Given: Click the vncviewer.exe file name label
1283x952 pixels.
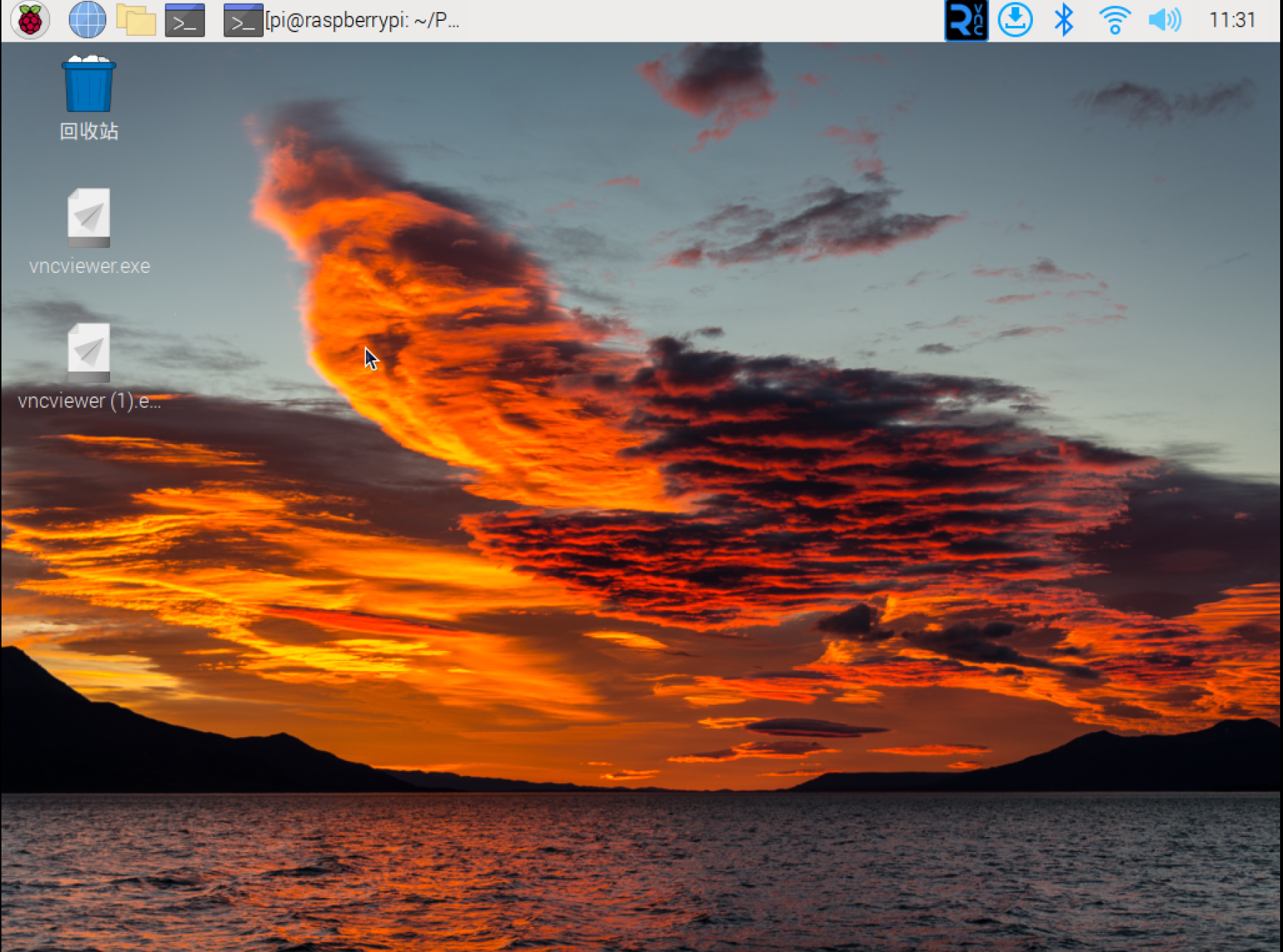Looking at the screenshot, I should 90,266.
